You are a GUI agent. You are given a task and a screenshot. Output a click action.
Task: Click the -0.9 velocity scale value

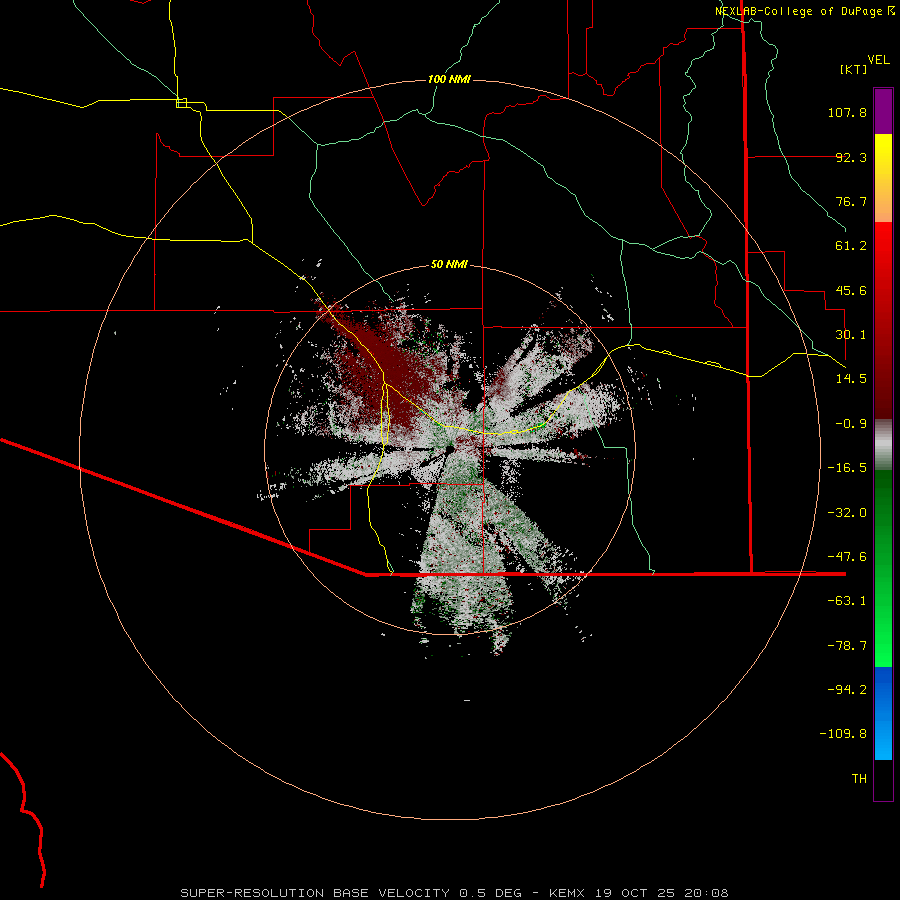[851, 424]
